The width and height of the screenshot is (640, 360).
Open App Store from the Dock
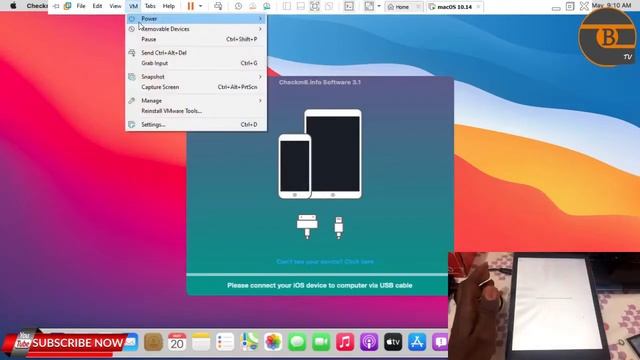tap(417, 342)
